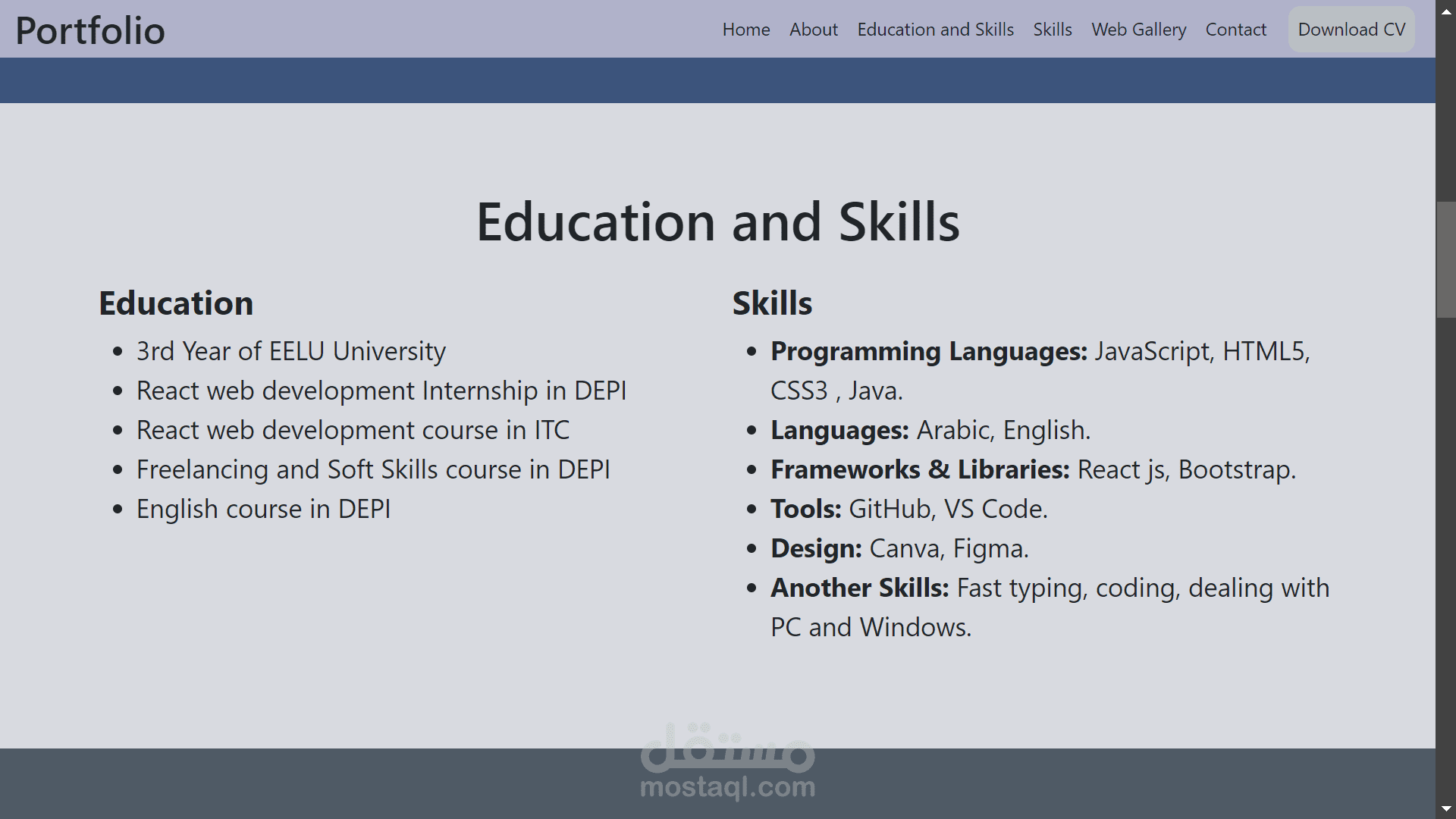Screen dimensions: 1456x819
Task: Navigate to Web Gallery
Action: [1138, 30]
